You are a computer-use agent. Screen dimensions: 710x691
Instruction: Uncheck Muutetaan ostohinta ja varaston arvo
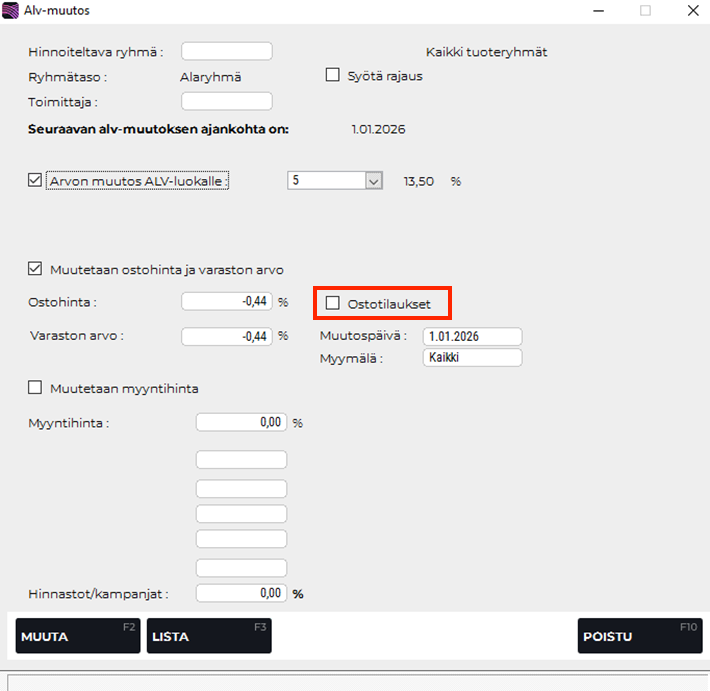pyautogui.click(x=35, y=269)
